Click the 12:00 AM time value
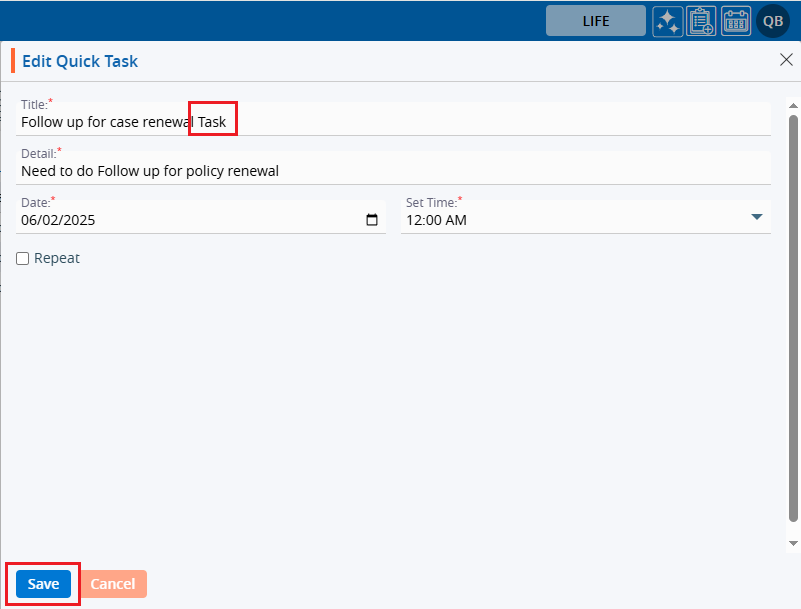 (436, 220)
